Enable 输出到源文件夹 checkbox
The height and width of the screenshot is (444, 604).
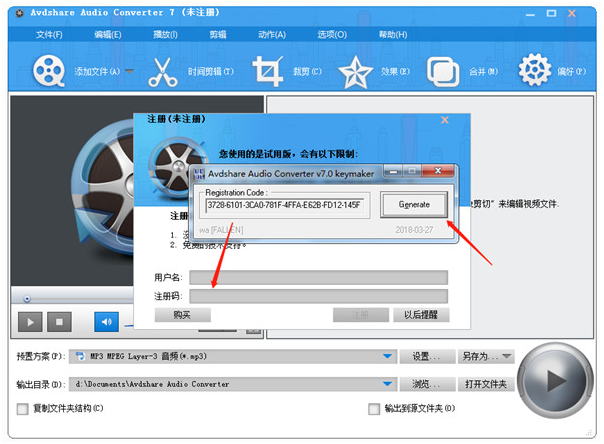[374, 409]
